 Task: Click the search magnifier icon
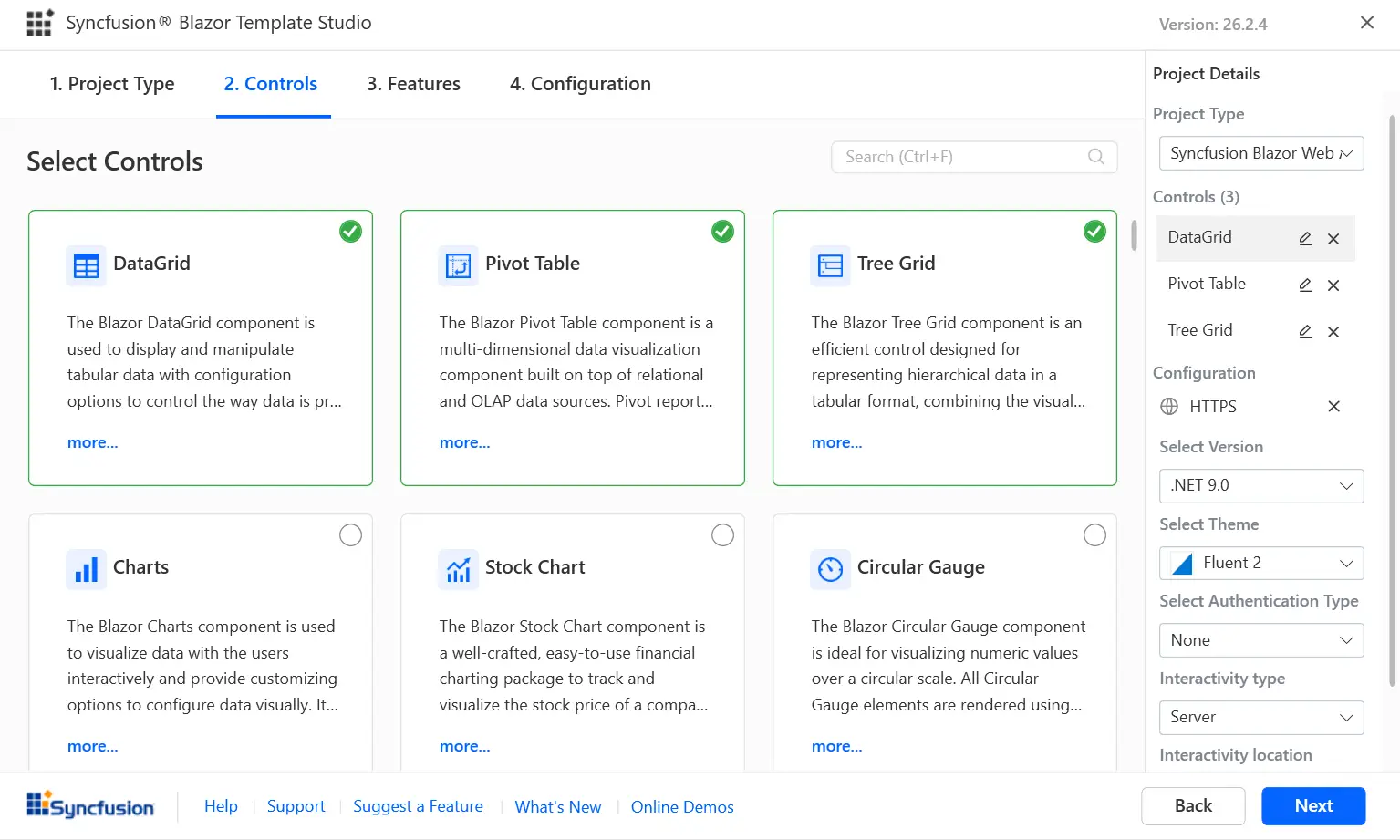tap(1096, 157)
